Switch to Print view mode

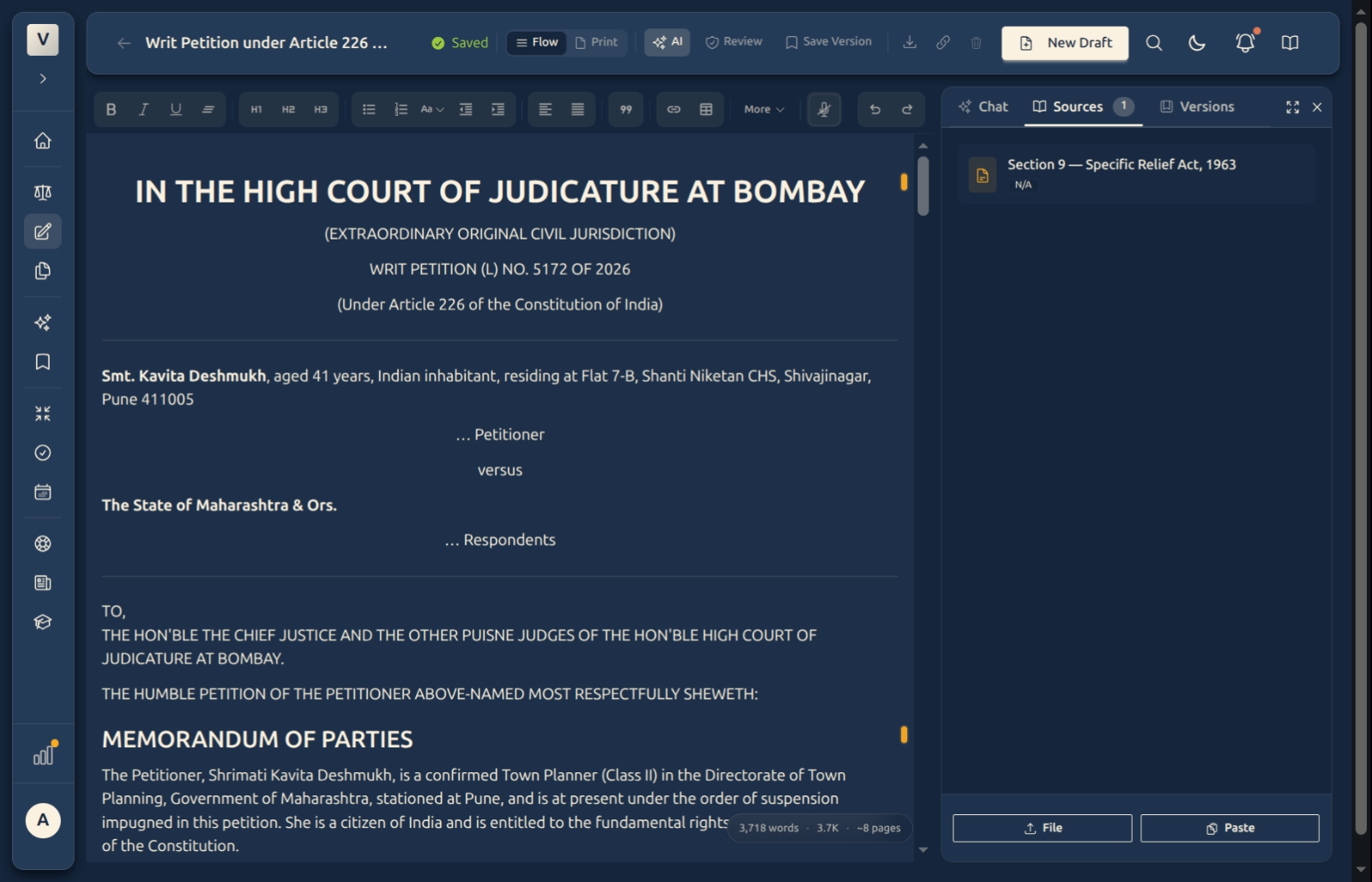click(x=597, y=42)
